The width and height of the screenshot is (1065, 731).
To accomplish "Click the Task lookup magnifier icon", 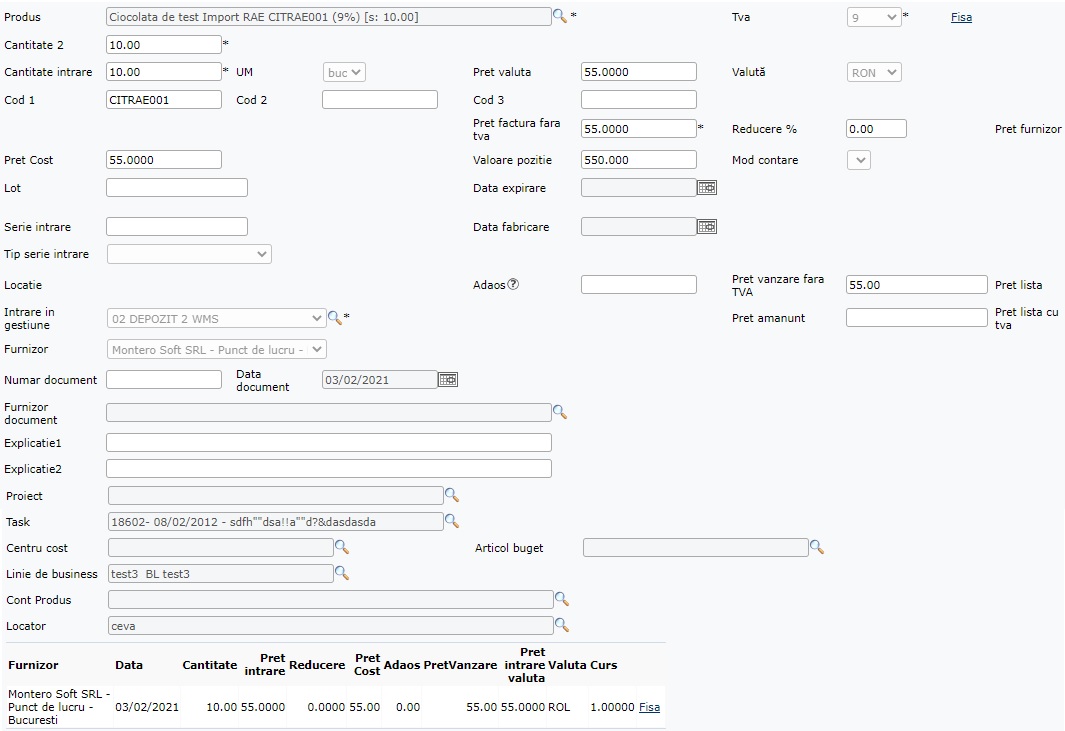I will tap(452, 521).
